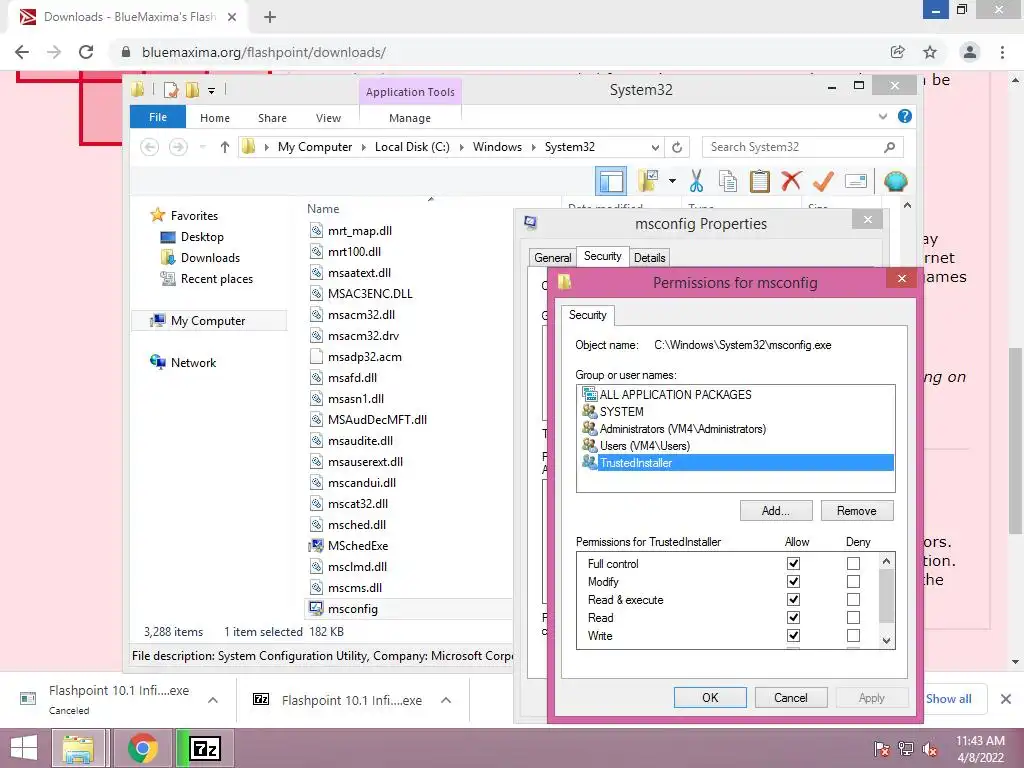The image size is (1024, 768).
Task: Open options for canceled Flashpoint download
Action: (213, 700)
